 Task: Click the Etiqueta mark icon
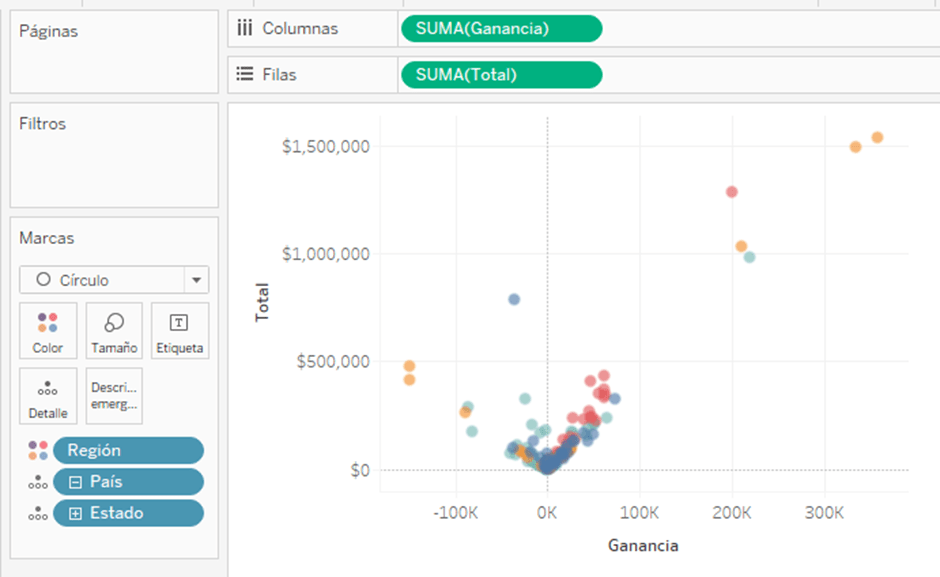tap(180, 330)
